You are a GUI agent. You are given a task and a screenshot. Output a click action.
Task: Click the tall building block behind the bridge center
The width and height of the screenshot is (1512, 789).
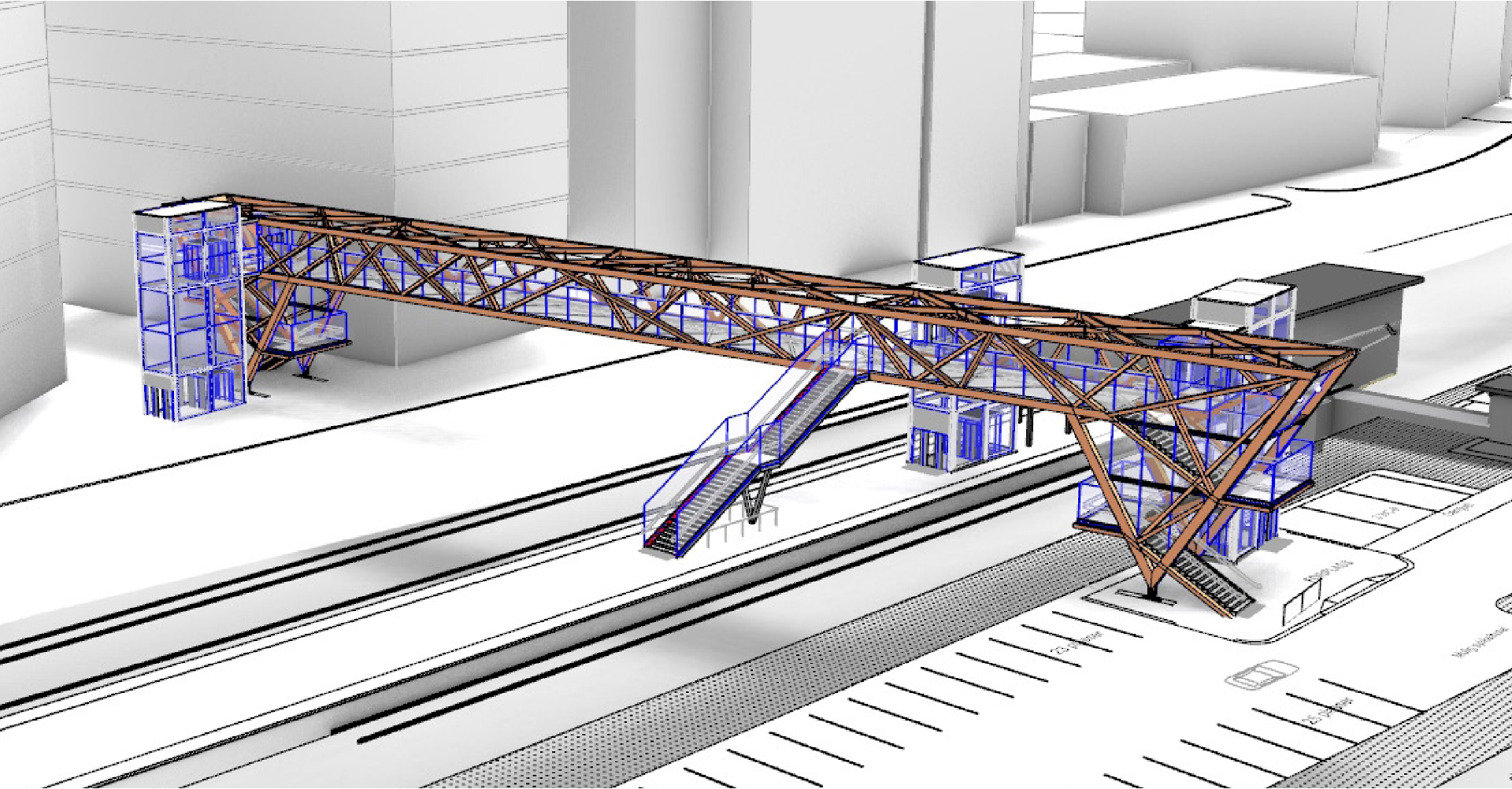click(x=835, y=134)
